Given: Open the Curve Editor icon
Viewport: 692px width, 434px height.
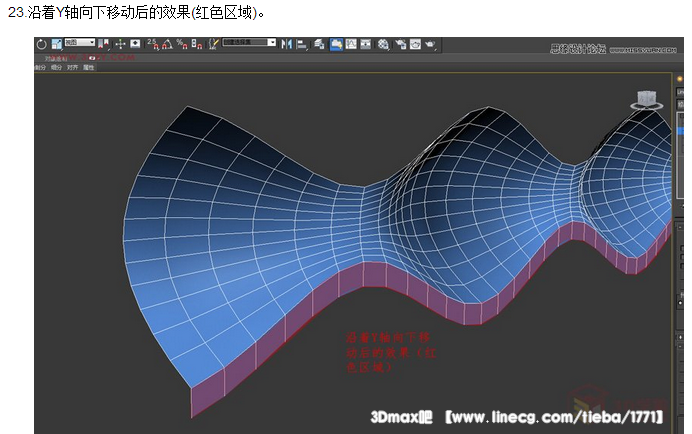Looking at the screenshot, I should pyautogui.click(x=351, y=44).
